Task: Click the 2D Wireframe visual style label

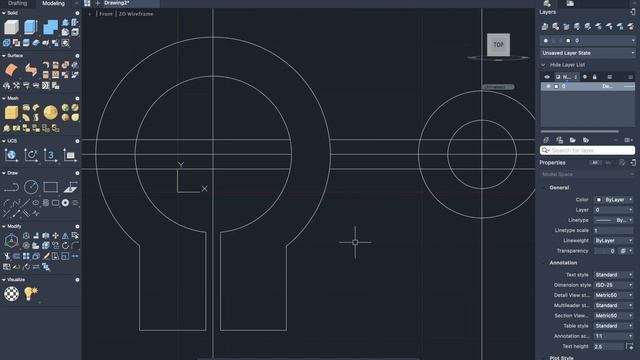Action: coord(136,14)
